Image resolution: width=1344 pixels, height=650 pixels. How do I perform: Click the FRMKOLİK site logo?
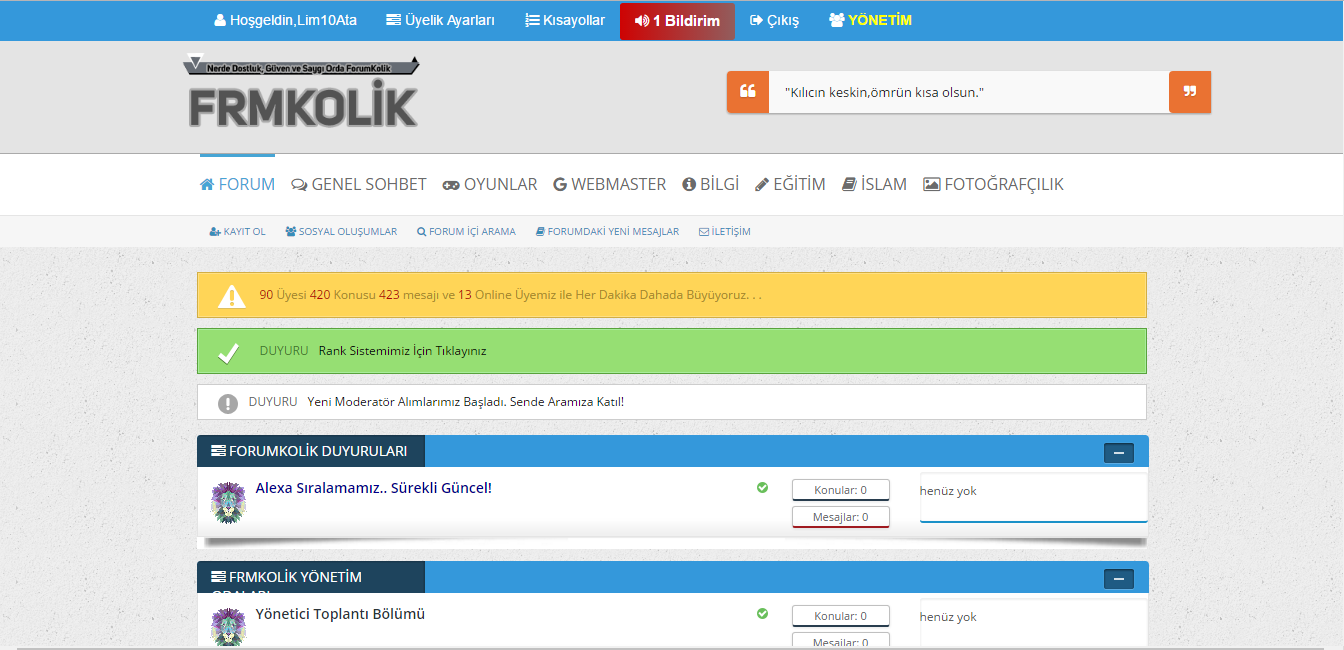[301, 92]
